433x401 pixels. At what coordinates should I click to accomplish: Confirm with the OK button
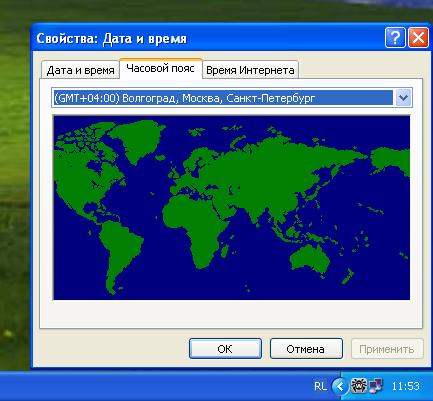coord(225,349)
